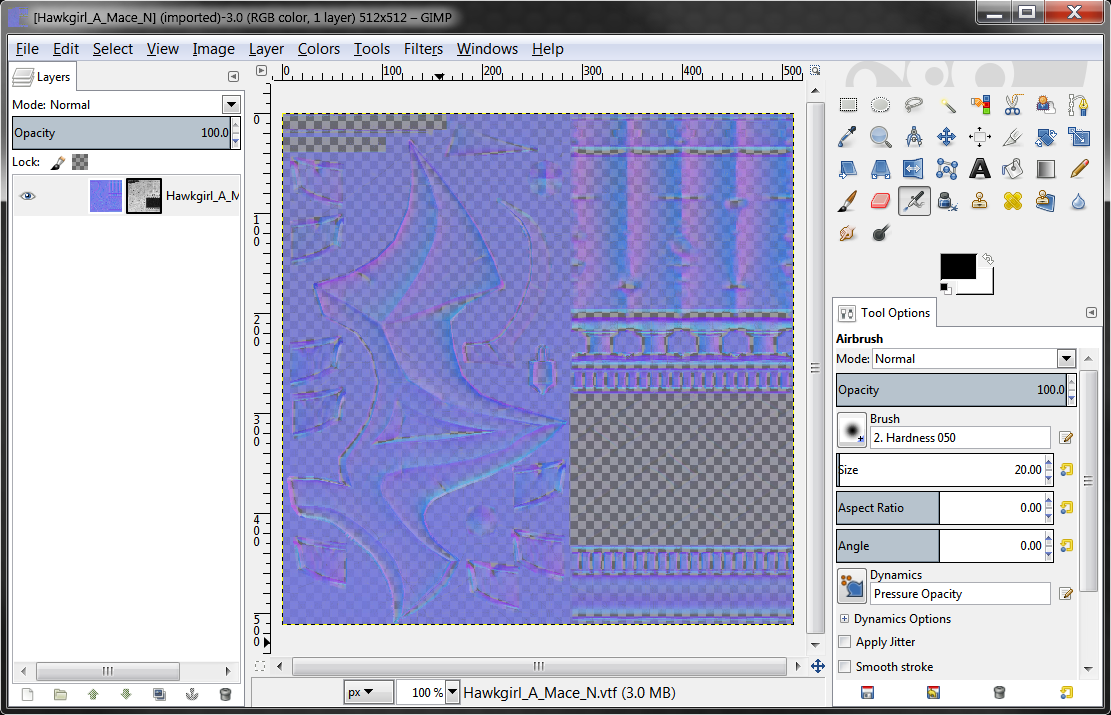Viewport: 1111px width, 715px height.
Task: Swap foreground and background colors arrow
Action: click(988, 259)
